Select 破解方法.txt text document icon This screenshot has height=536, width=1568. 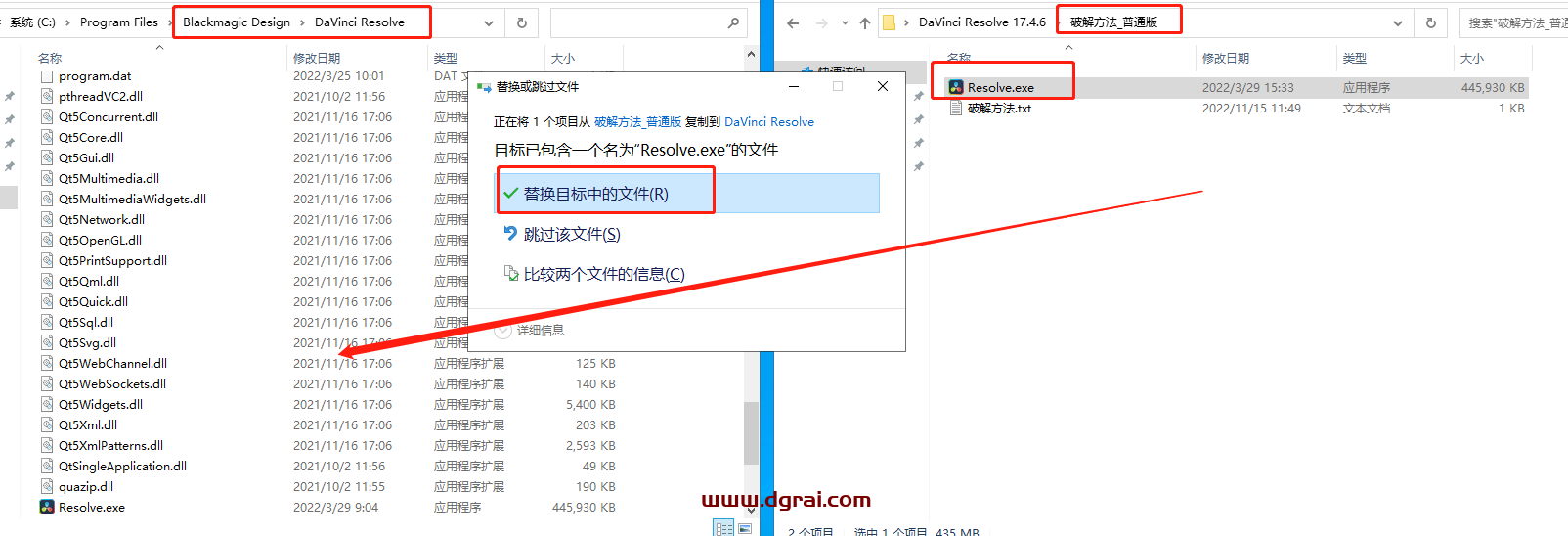pyautogui.click(x=956, y=108)
